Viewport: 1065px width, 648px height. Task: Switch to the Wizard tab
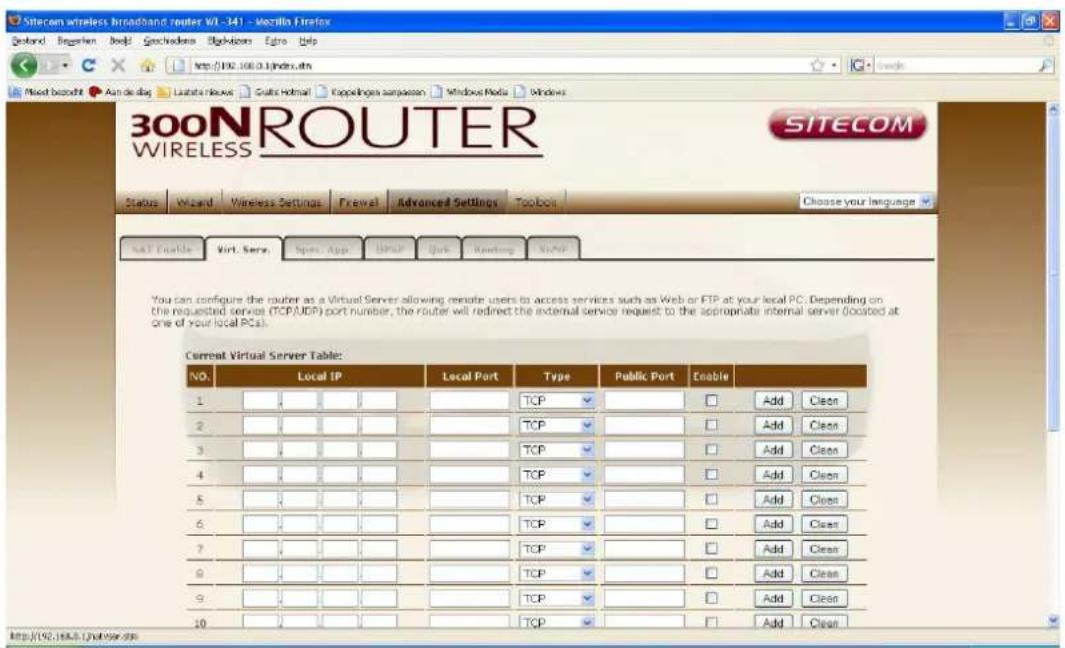[x=194, y=202]
